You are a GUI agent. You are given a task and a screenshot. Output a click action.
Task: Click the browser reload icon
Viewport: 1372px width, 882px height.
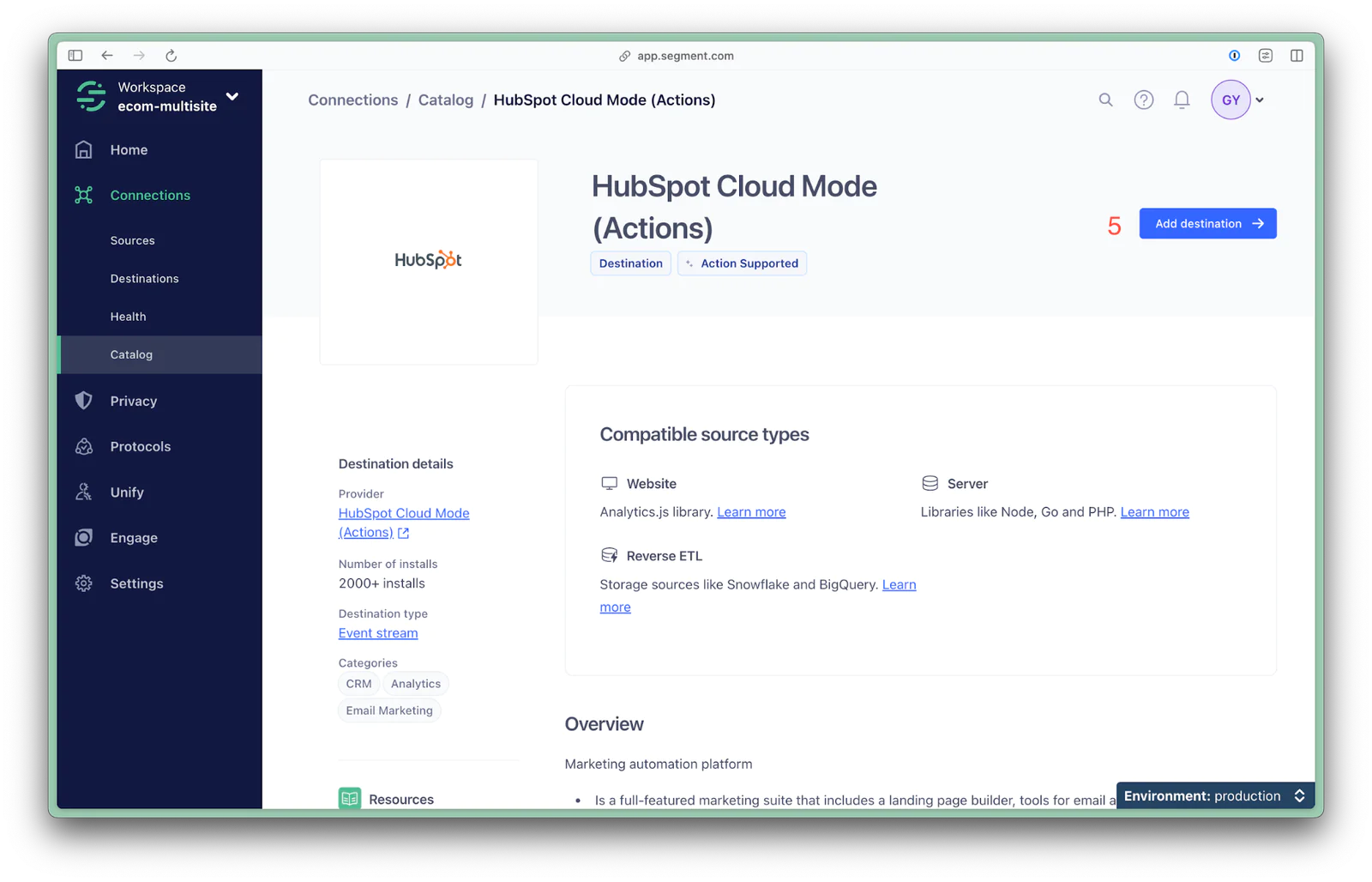point(171,56)
